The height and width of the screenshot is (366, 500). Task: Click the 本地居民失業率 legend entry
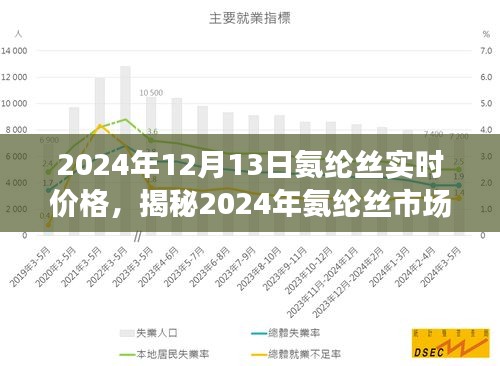point(164,354)
